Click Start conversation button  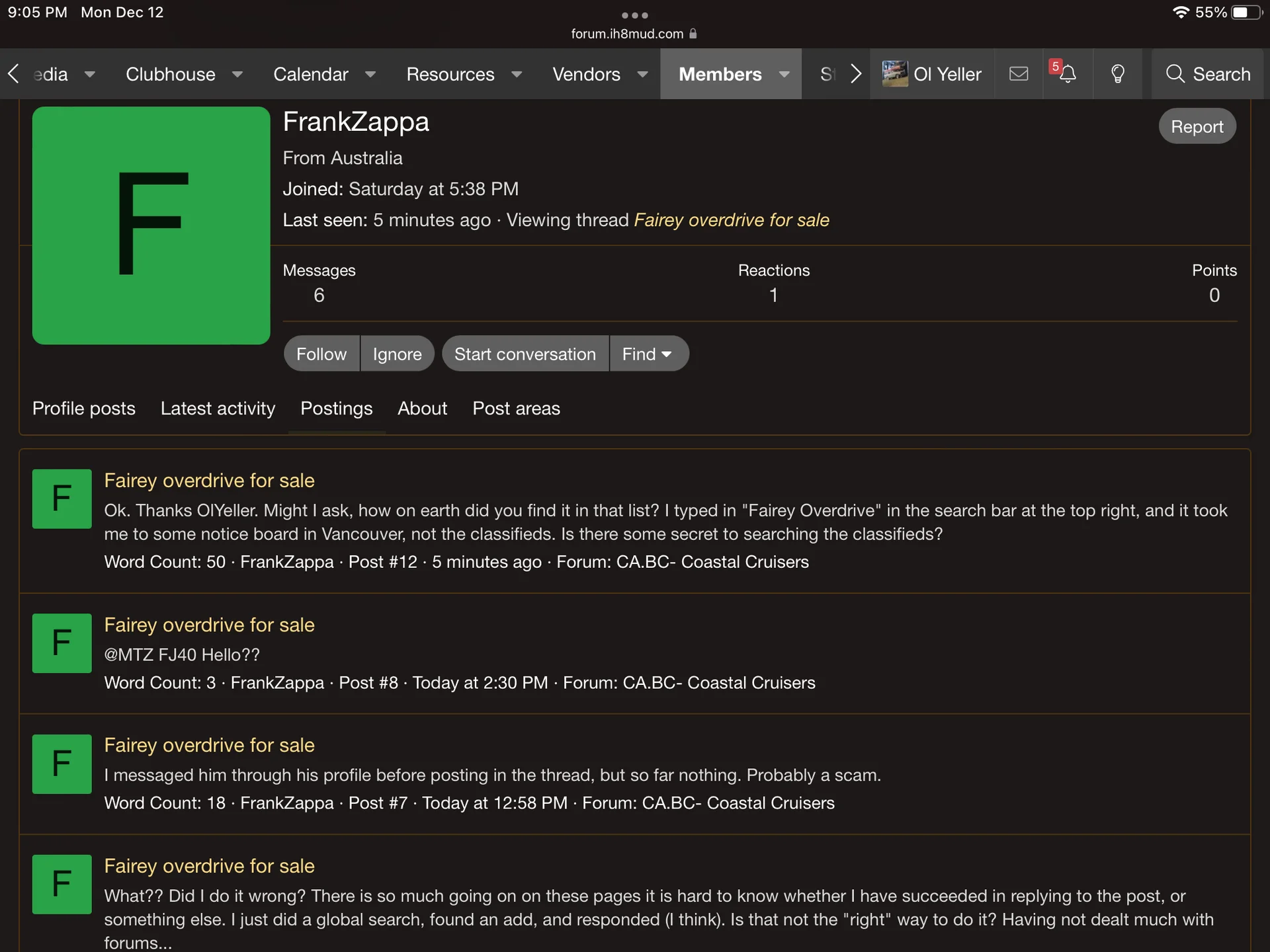pos(525,354)
